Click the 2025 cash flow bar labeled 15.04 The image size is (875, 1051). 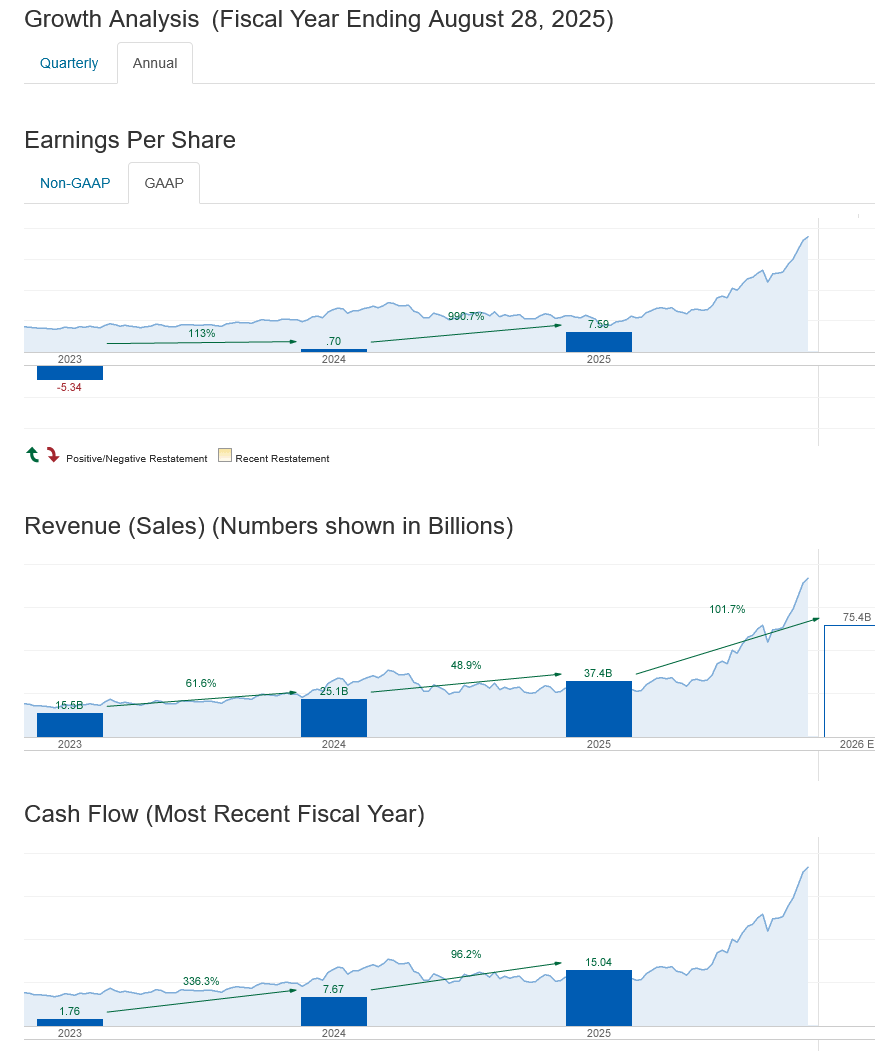(x=599, y=998)
